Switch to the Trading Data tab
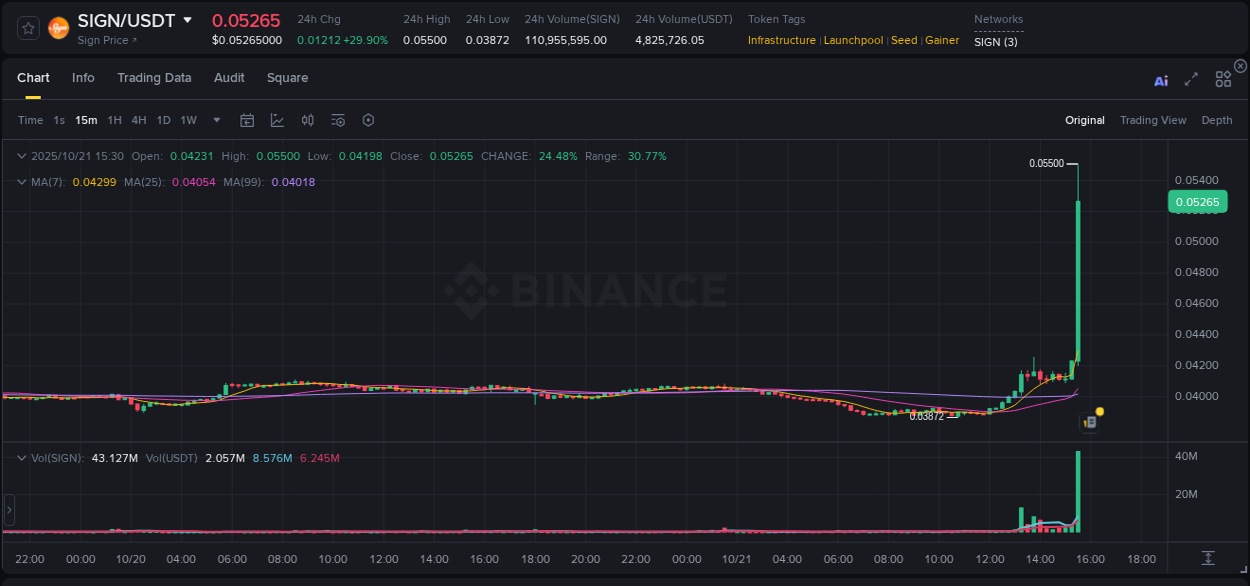1250x586 pixels. click(x=154, y=78)
